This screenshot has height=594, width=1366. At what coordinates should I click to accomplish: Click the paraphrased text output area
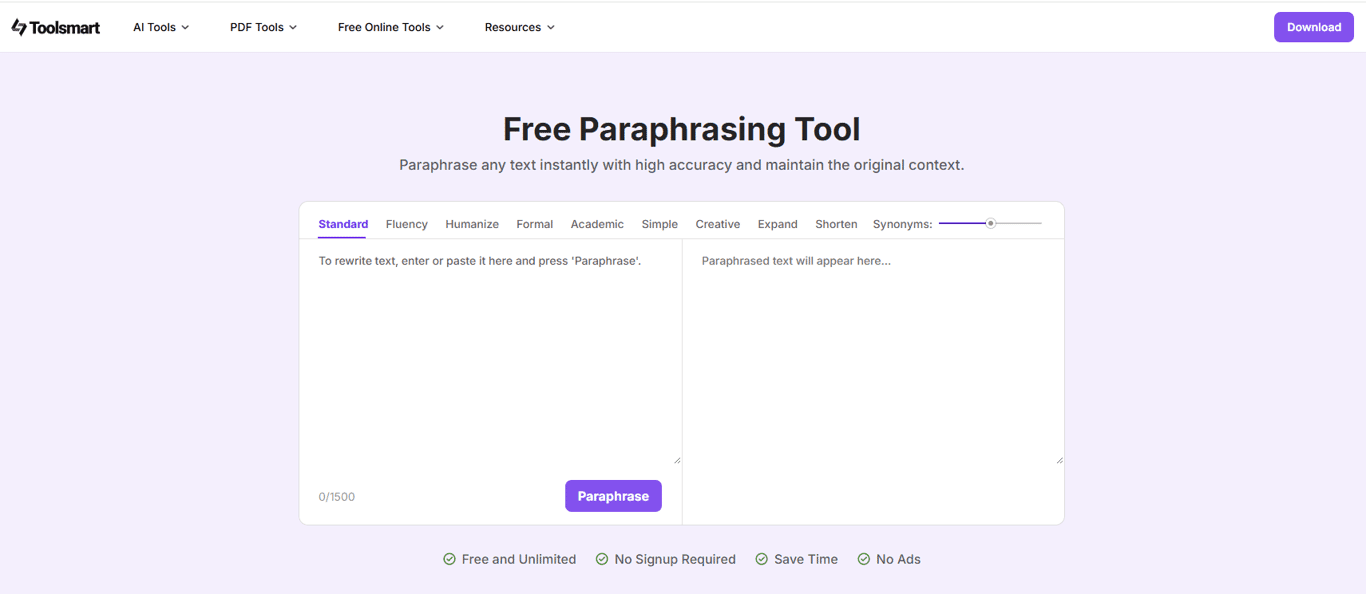[x=873, y=350]
